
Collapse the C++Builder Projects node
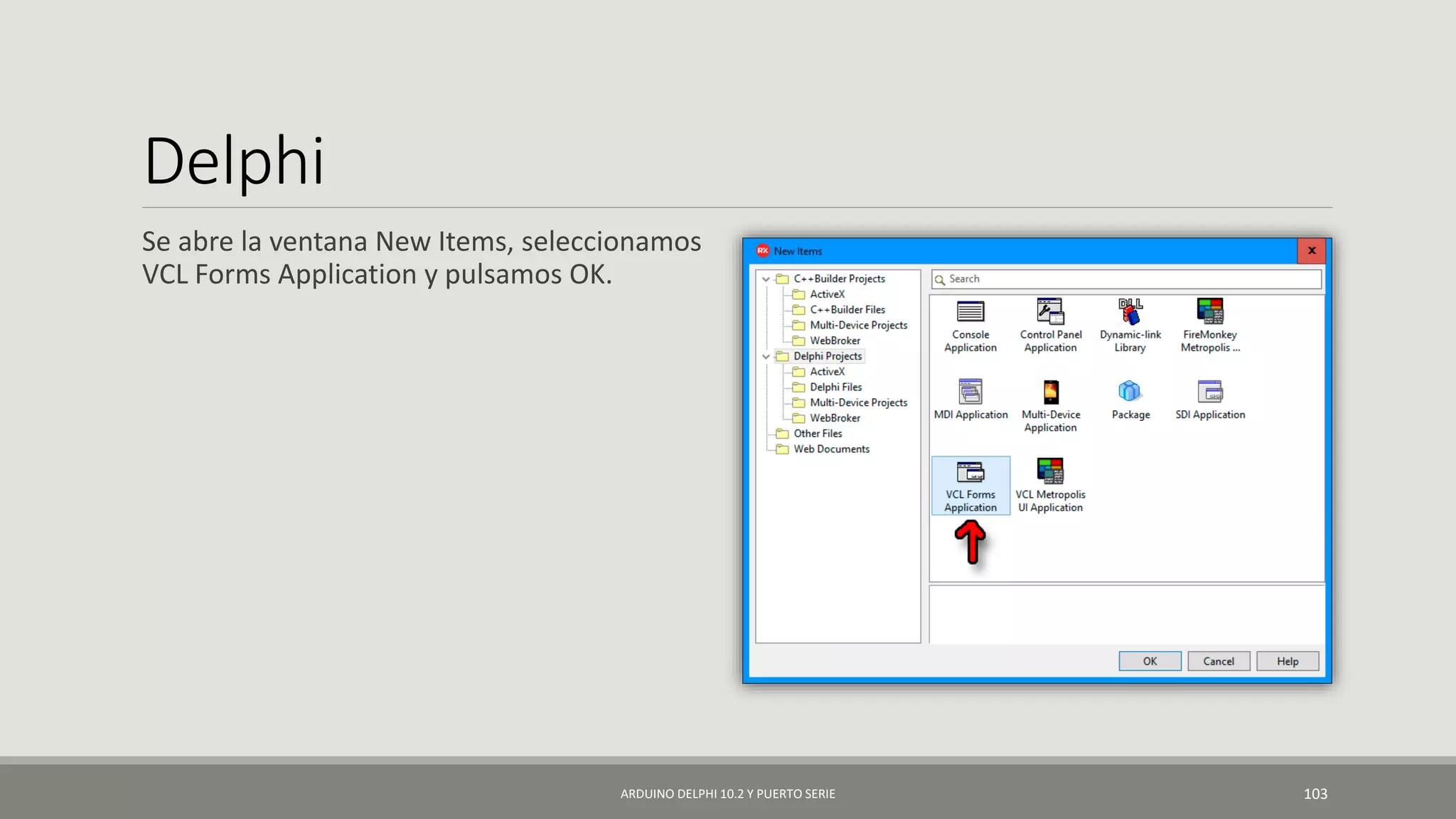pyautogui.click(x=766, y=279)
